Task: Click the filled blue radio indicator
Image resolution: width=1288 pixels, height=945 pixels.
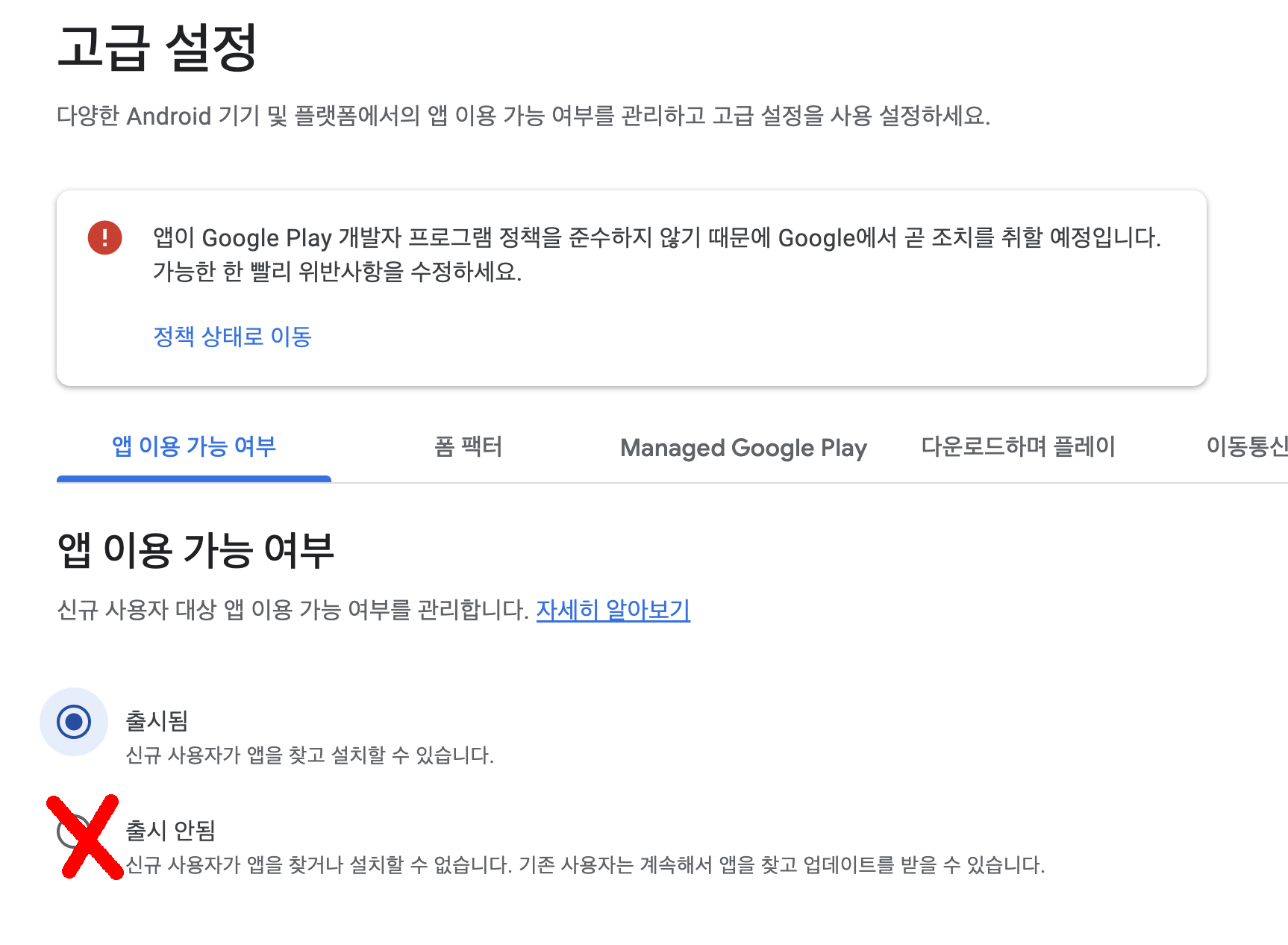Action: (73, 721)
